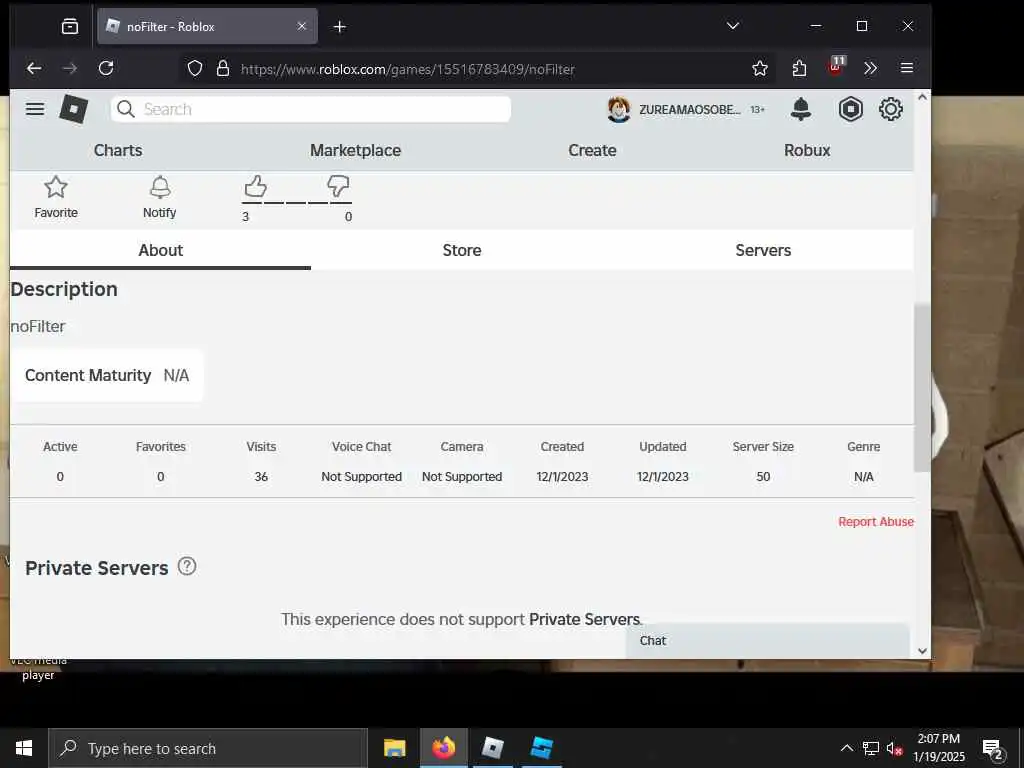The height and width of the screenshot is (768, 1024).
Task: Select the About tab
Action: (x=161, y=250)
